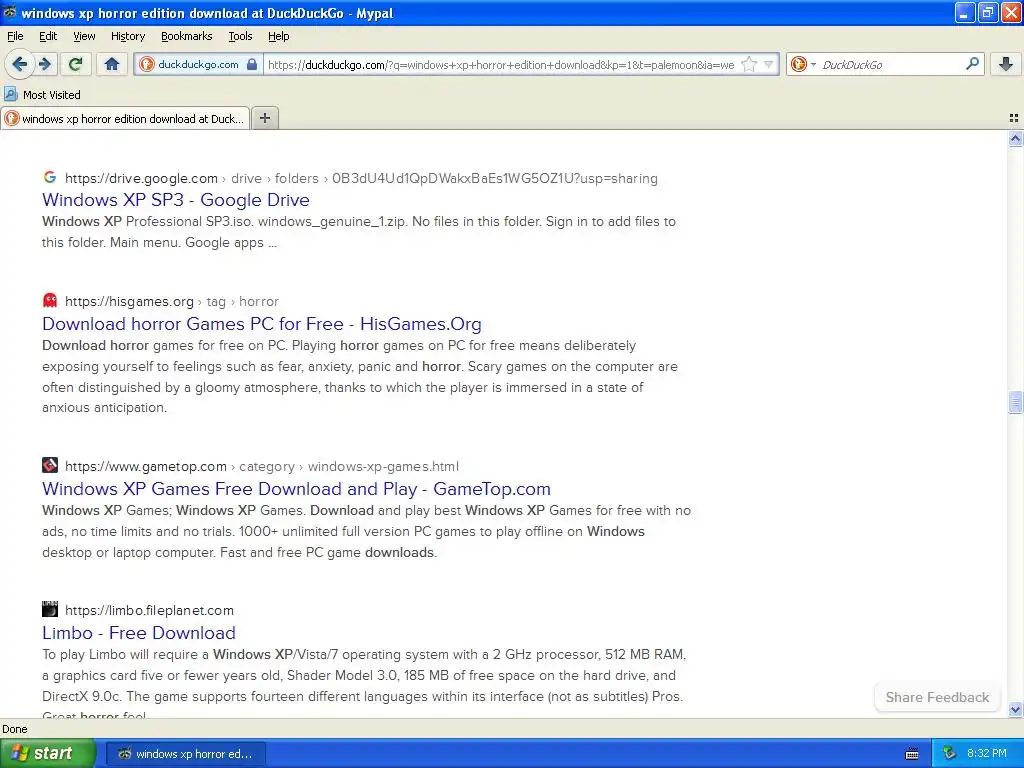Screen dimensions: 1024x768
Task: Click the www.gametop.com result URL
Action: click(x=146, y=466)
